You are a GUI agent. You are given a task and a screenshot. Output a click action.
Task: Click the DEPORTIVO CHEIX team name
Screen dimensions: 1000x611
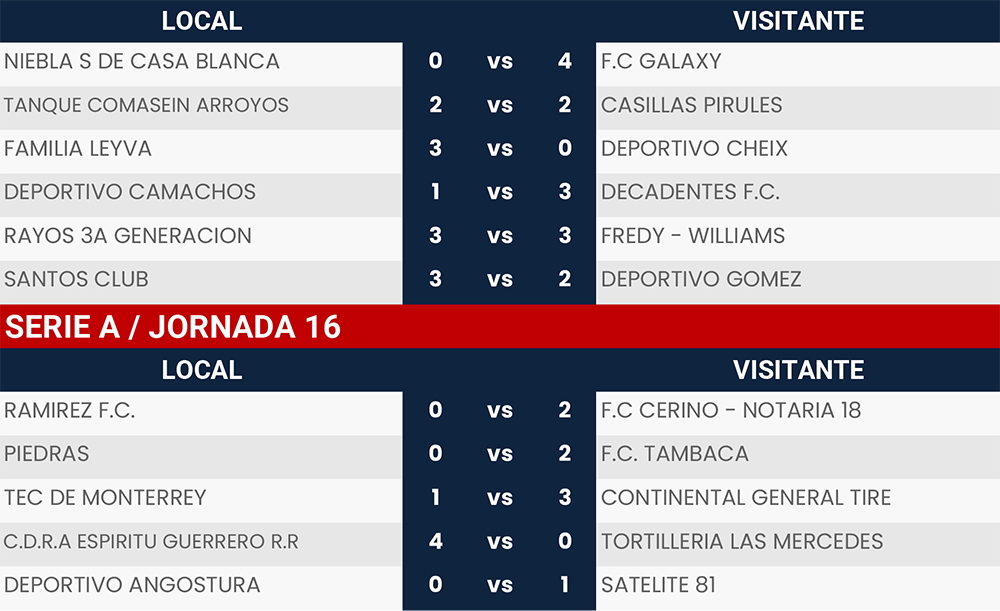695,149
